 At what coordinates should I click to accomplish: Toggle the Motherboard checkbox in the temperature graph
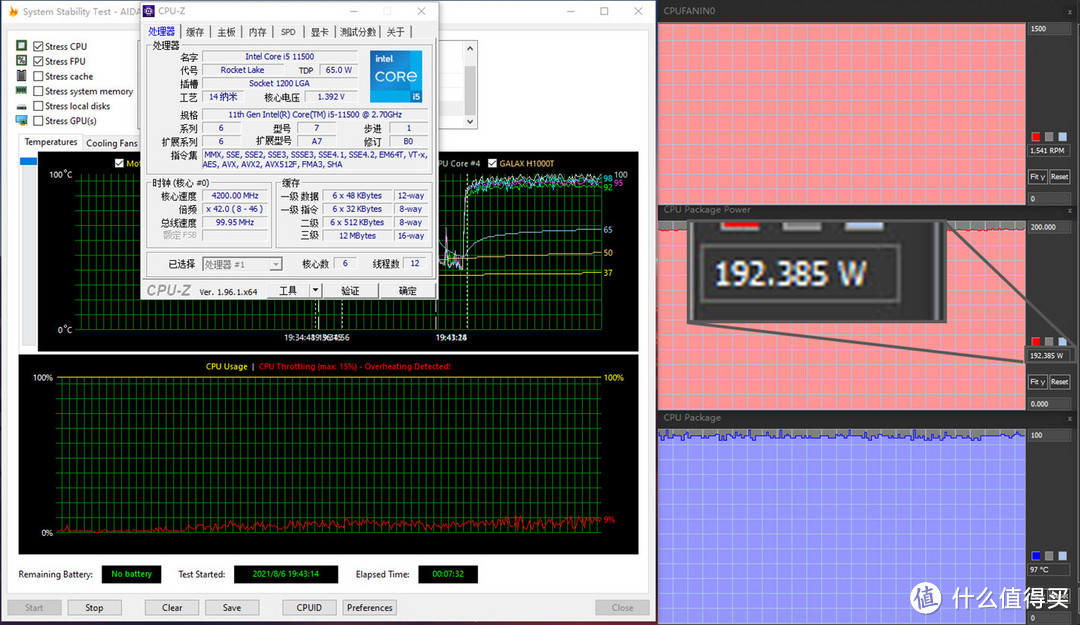click(119, 163)
